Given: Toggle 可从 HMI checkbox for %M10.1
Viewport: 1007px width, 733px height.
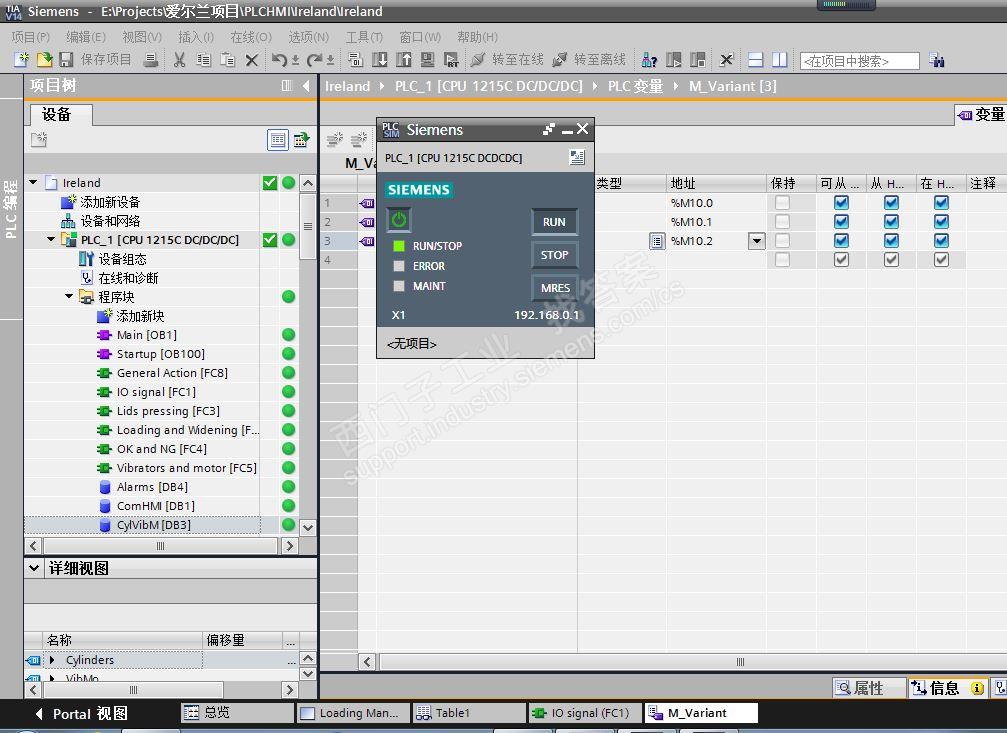Looking at the screenshot, I should tap(841, 222).
